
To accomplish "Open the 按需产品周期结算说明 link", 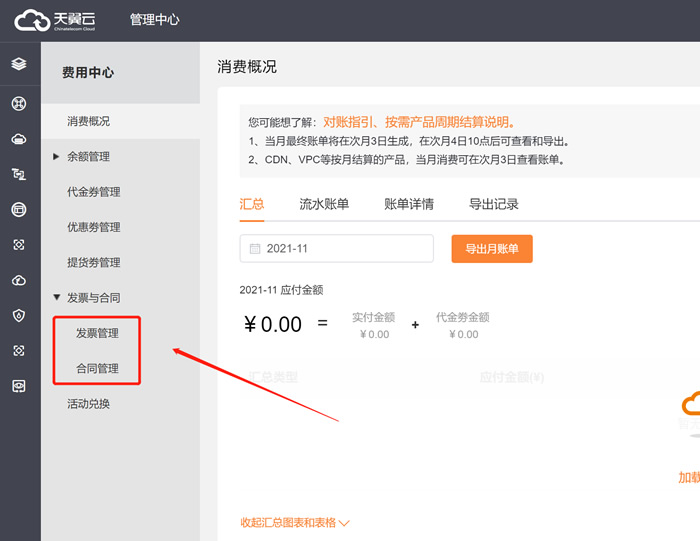I will click(448, 122).
